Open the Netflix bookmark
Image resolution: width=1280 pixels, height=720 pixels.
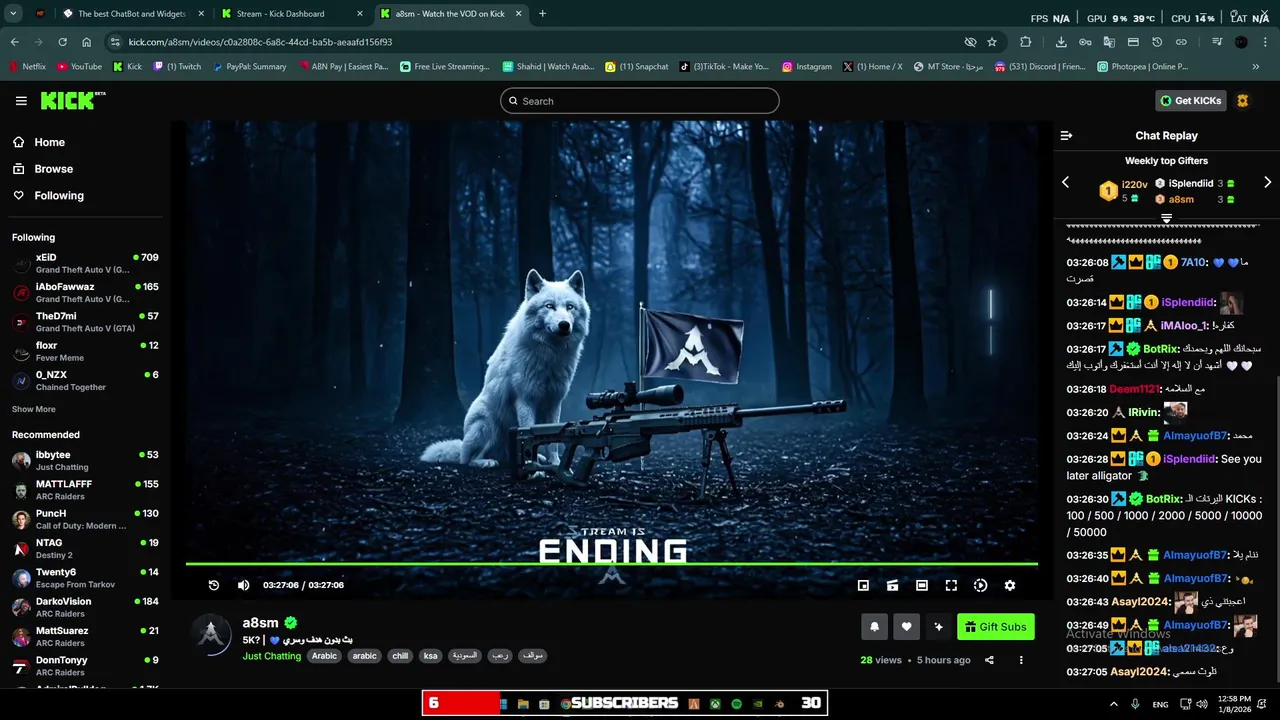coord(27,67)
